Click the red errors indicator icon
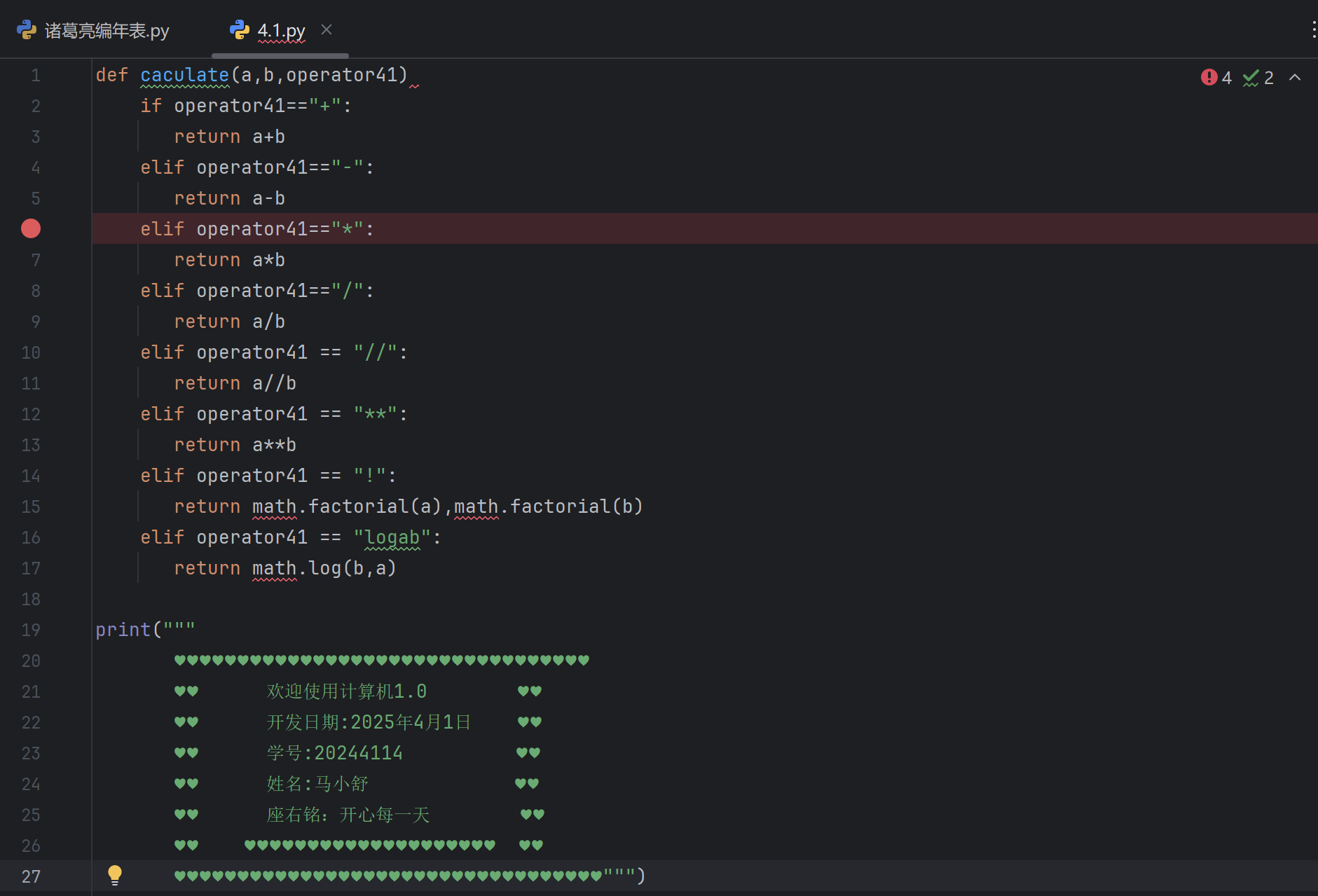1318x896 pixels. (1209, 77)
